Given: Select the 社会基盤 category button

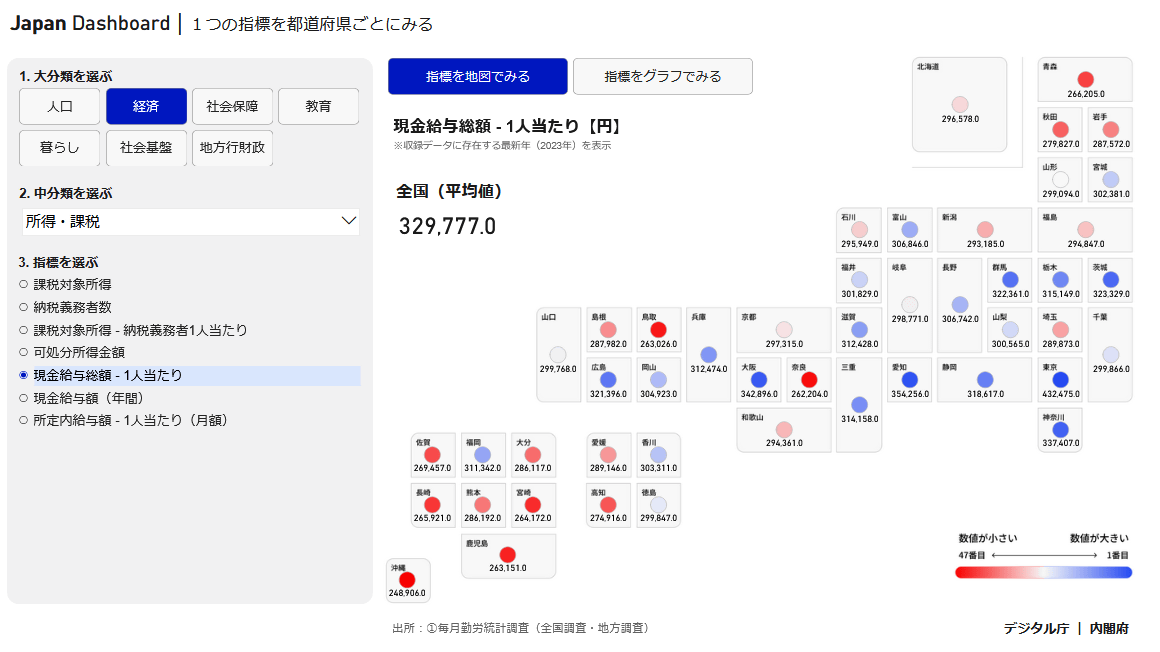Looking at the screenshot, I should point(146,148).
